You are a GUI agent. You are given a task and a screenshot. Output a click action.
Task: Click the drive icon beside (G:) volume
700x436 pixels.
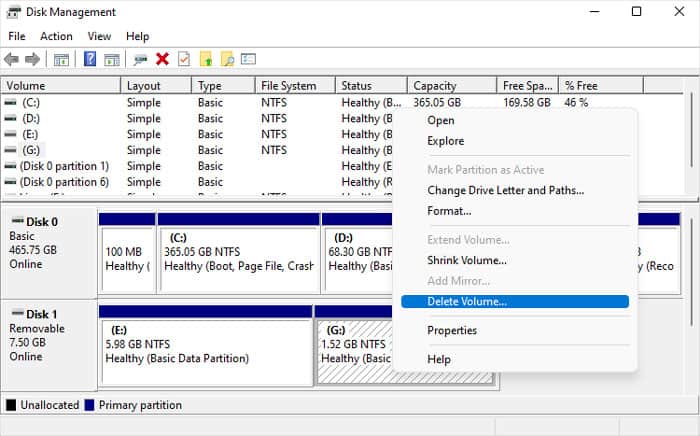click(x=10, y=150)
